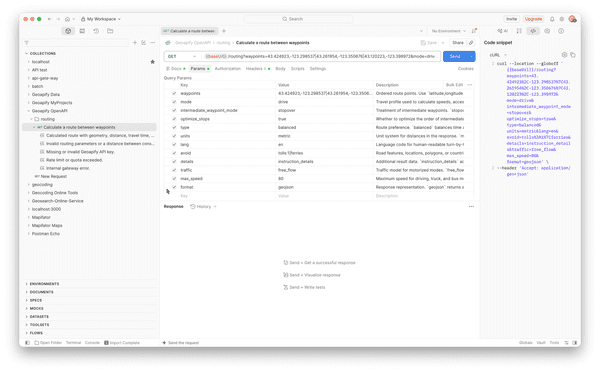This screenshot has width=600, height=372.
Task: Click the blue Send button
Action: [455, 56]
